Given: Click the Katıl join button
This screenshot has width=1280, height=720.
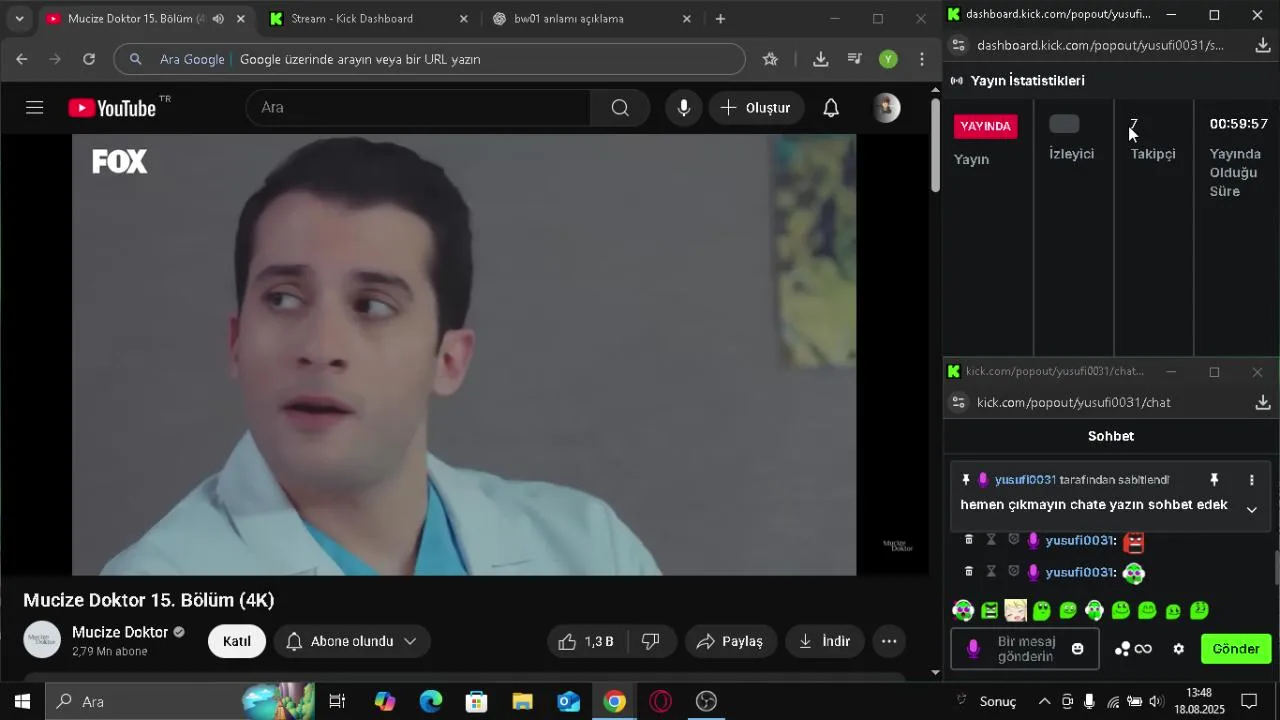Looking at the screenshot, I should 237,641.
